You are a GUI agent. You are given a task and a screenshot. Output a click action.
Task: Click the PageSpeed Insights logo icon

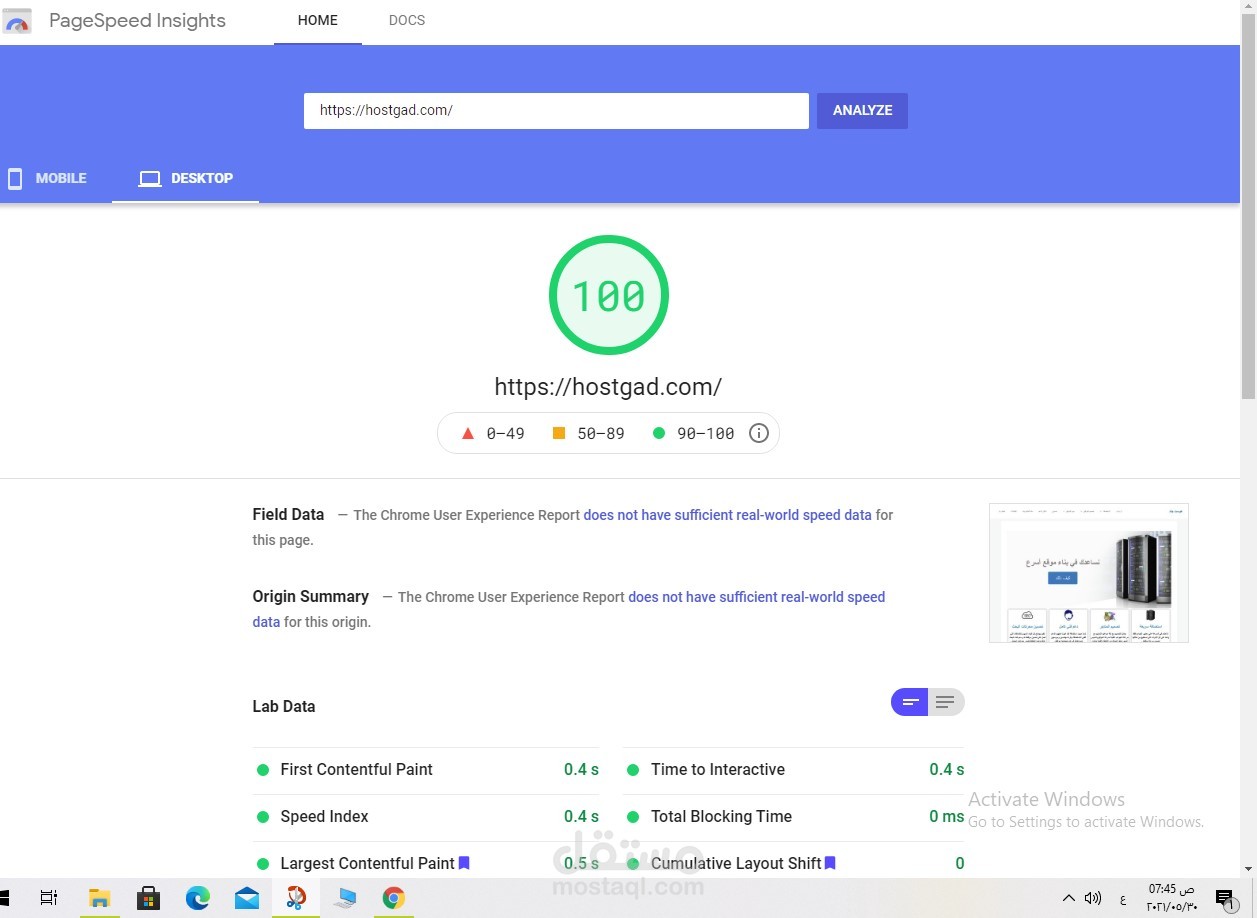tap(17, 21)
